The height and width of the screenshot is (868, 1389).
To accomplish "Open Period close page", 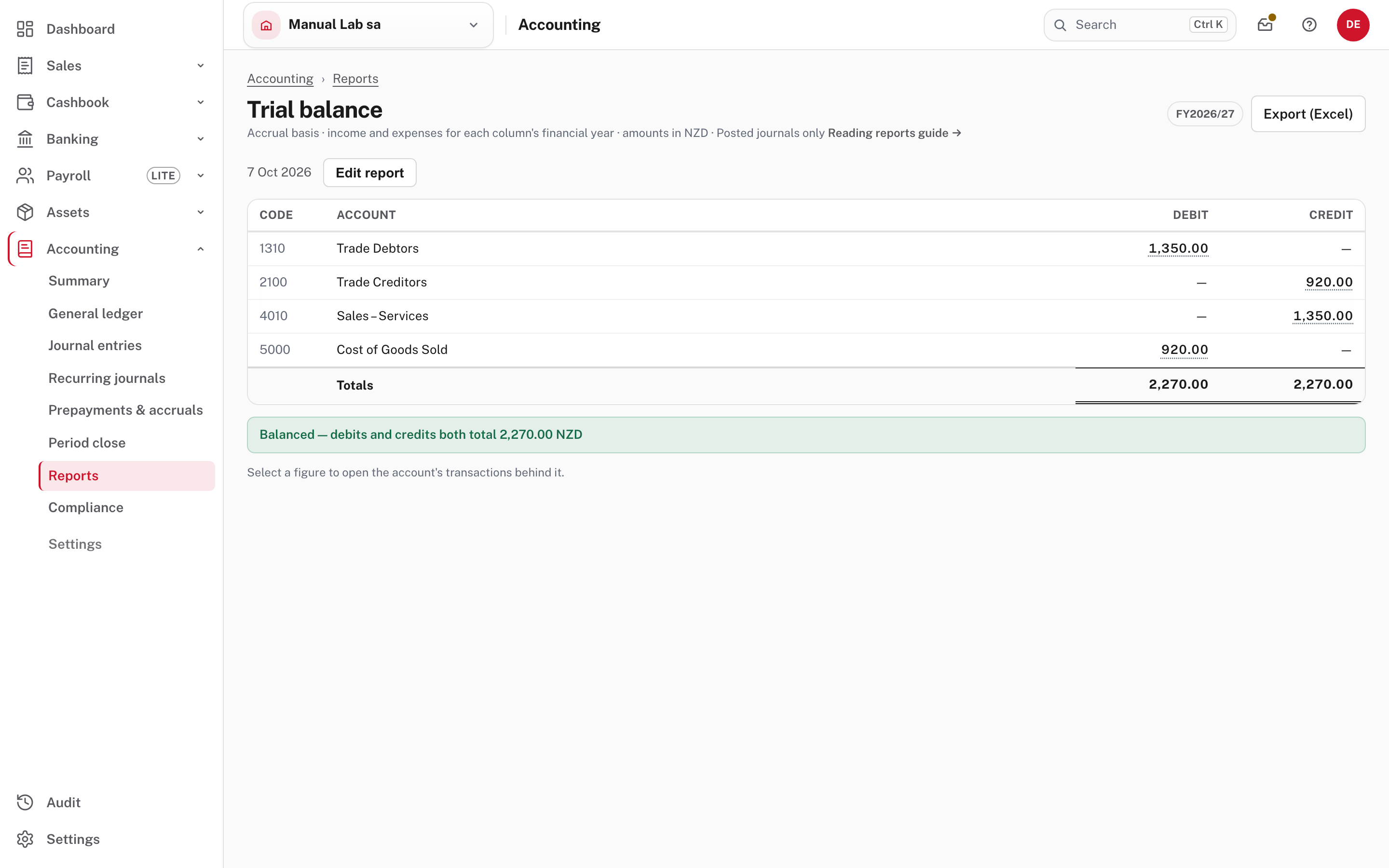I will pyautogui.click(x=87, y=443).
